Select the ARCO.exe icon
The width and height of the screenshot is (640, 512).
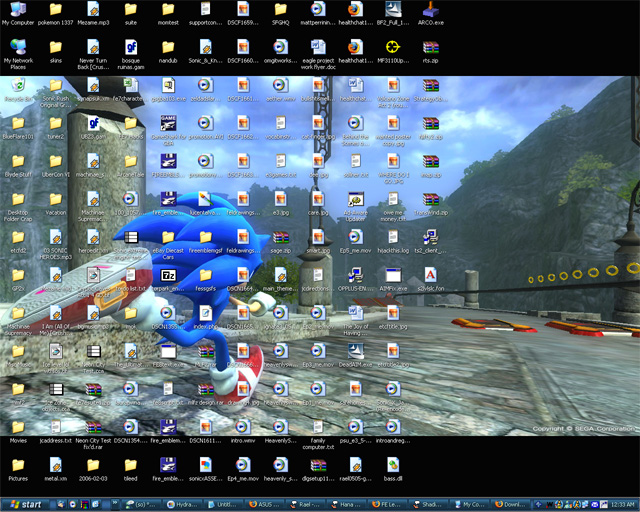431,13
